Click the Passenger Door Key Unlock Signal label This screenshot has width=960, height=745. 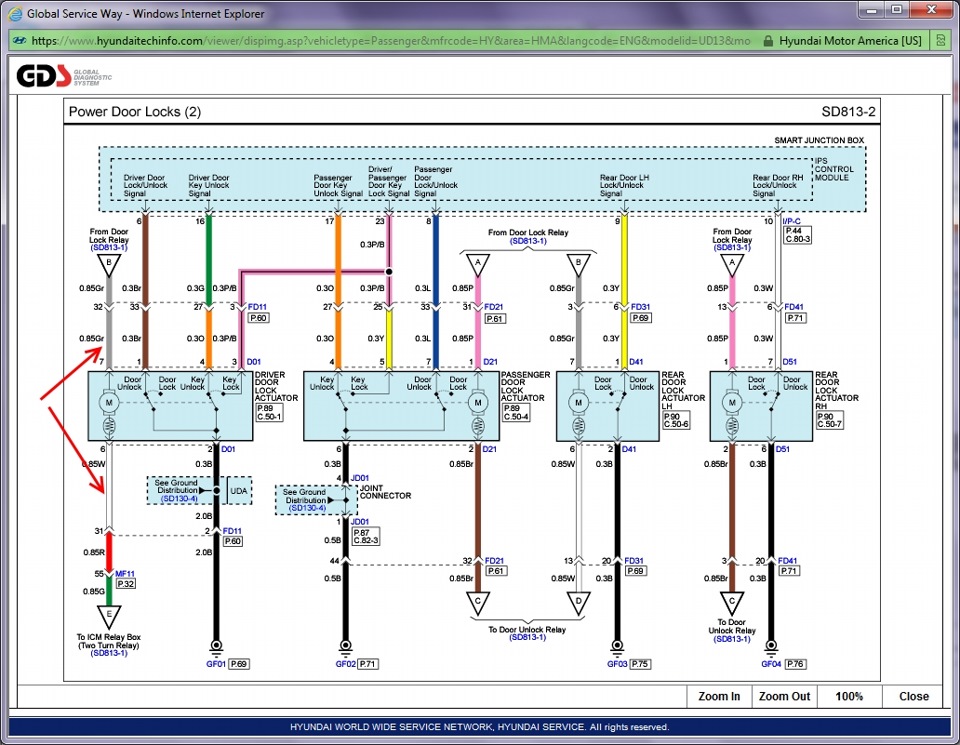tap(338, 185)
